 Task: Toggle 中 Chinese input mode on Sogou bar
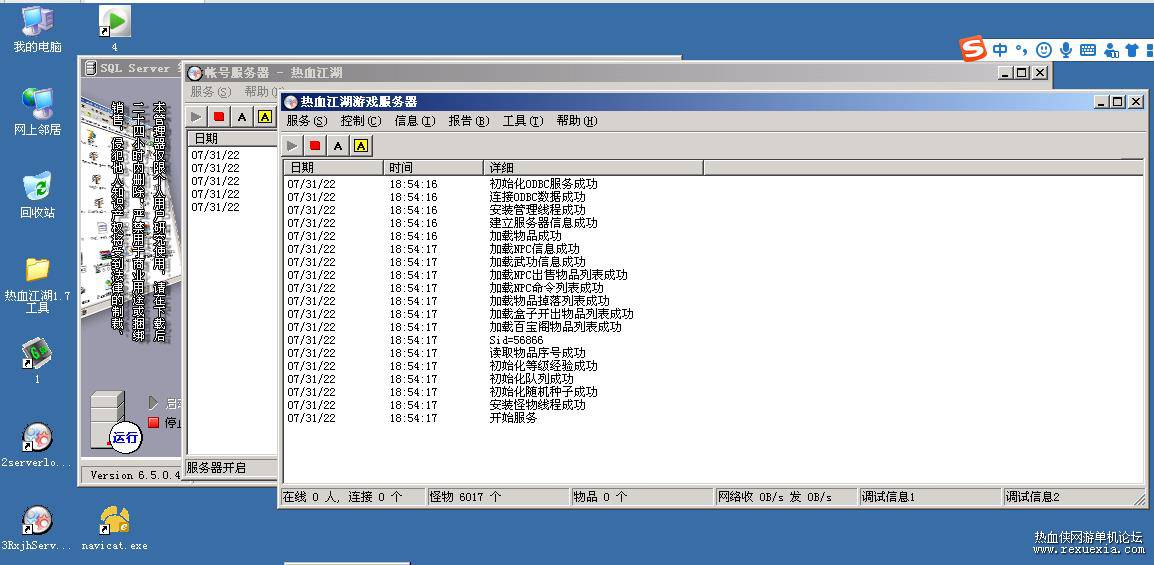999,50
